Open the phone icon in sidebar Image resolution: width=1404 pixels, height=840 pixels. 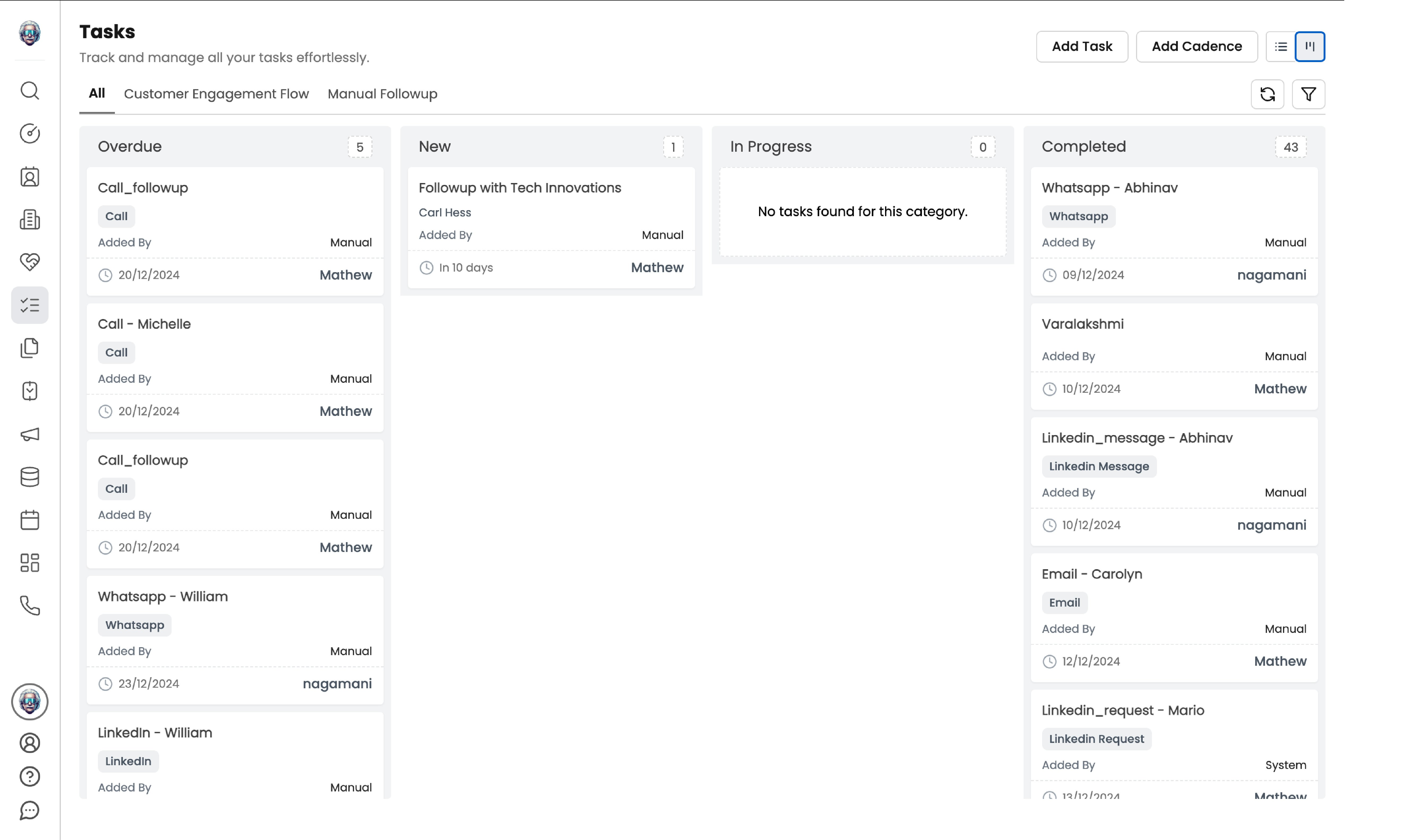click(x=29, y=606)
